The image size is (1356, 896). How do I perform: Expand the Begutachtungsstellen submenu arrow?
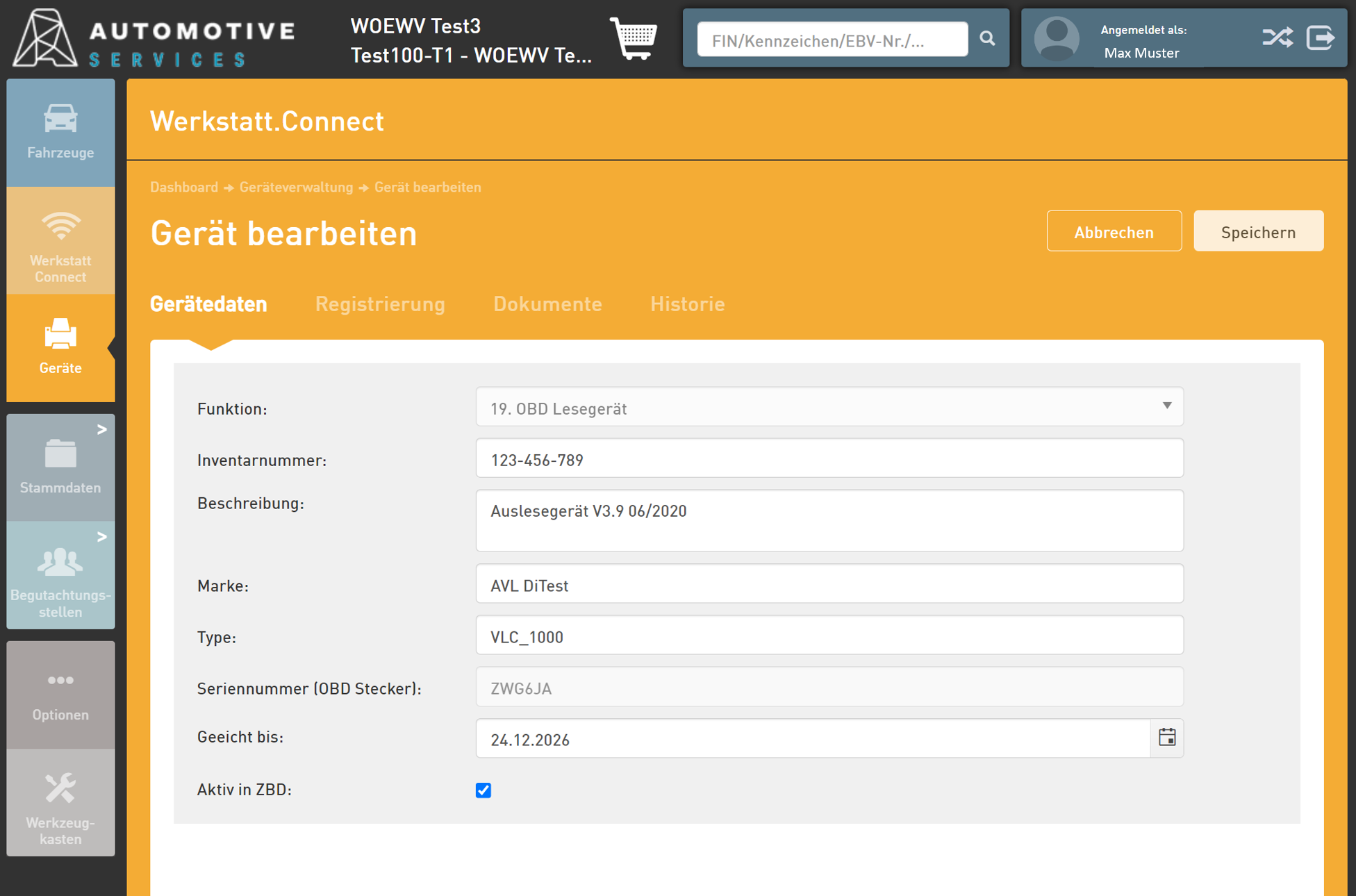[x=102, y=537]
